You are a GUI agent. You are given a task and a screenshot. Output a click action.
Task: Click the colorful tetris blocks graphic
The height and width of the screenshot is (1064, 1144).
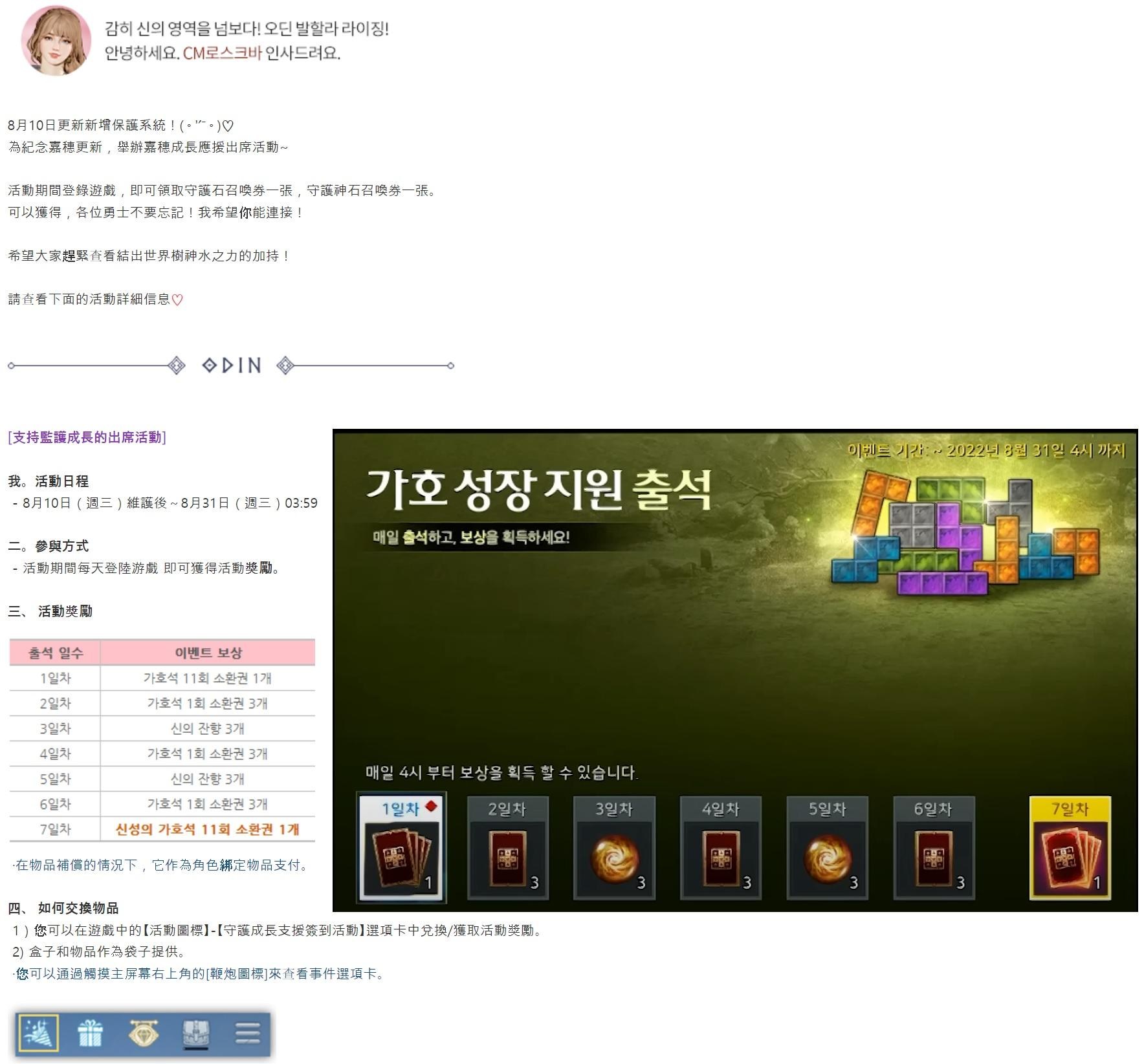[x=965, y=535]
